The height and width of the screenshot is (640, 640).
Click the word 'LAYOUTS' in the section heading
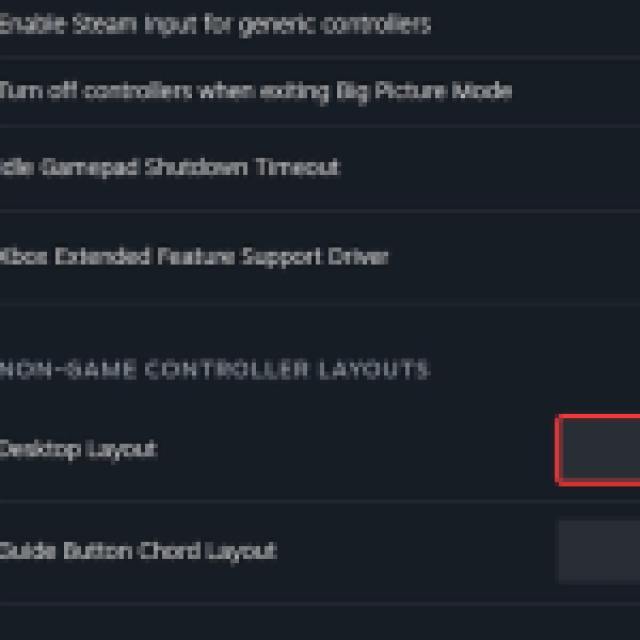click(373, 370)
